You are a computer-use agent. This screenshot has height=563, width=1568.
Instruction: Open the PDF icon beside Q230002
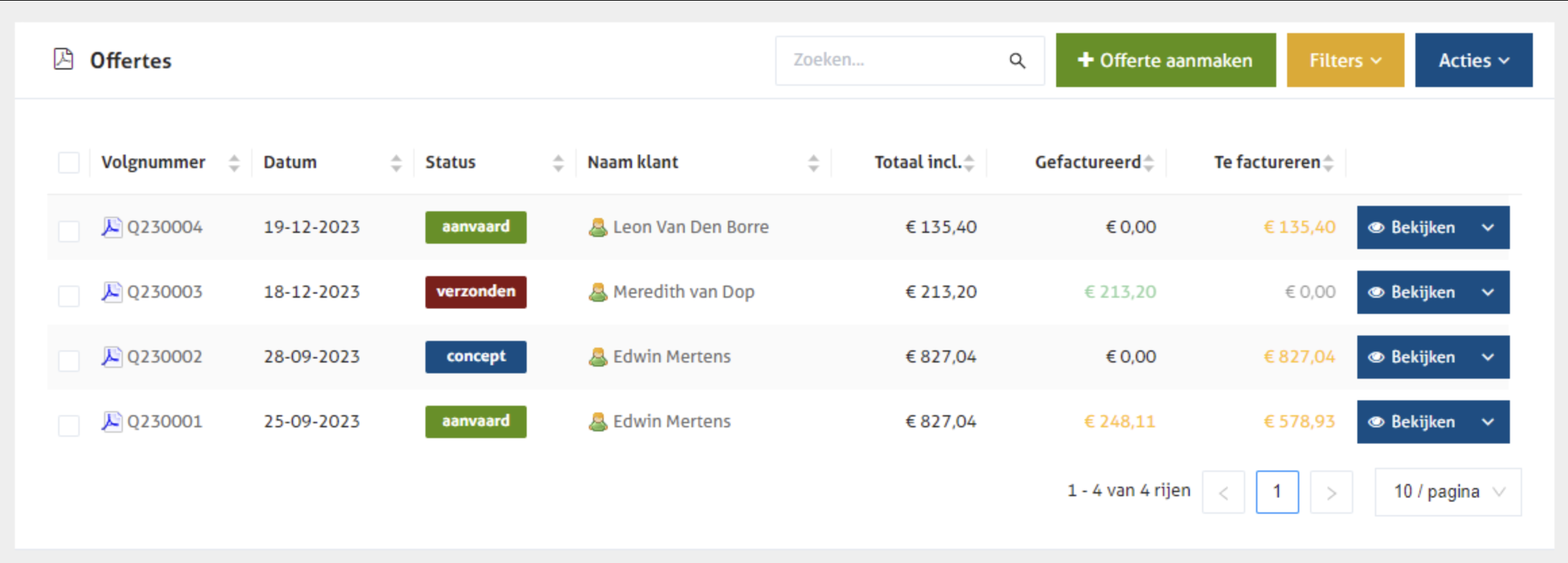(x=111, y=356)
